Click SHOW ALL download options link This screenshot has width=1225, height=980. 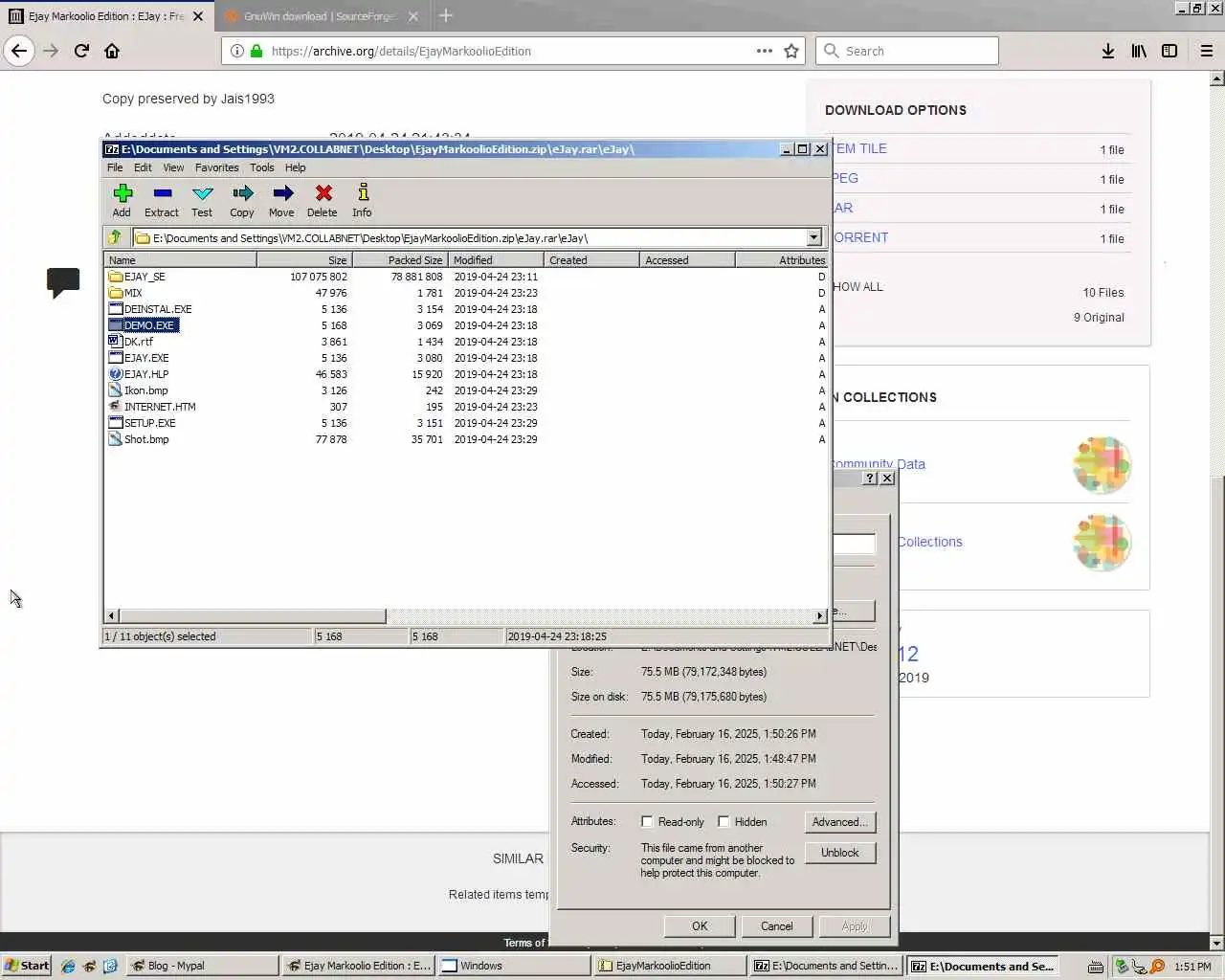857,286
